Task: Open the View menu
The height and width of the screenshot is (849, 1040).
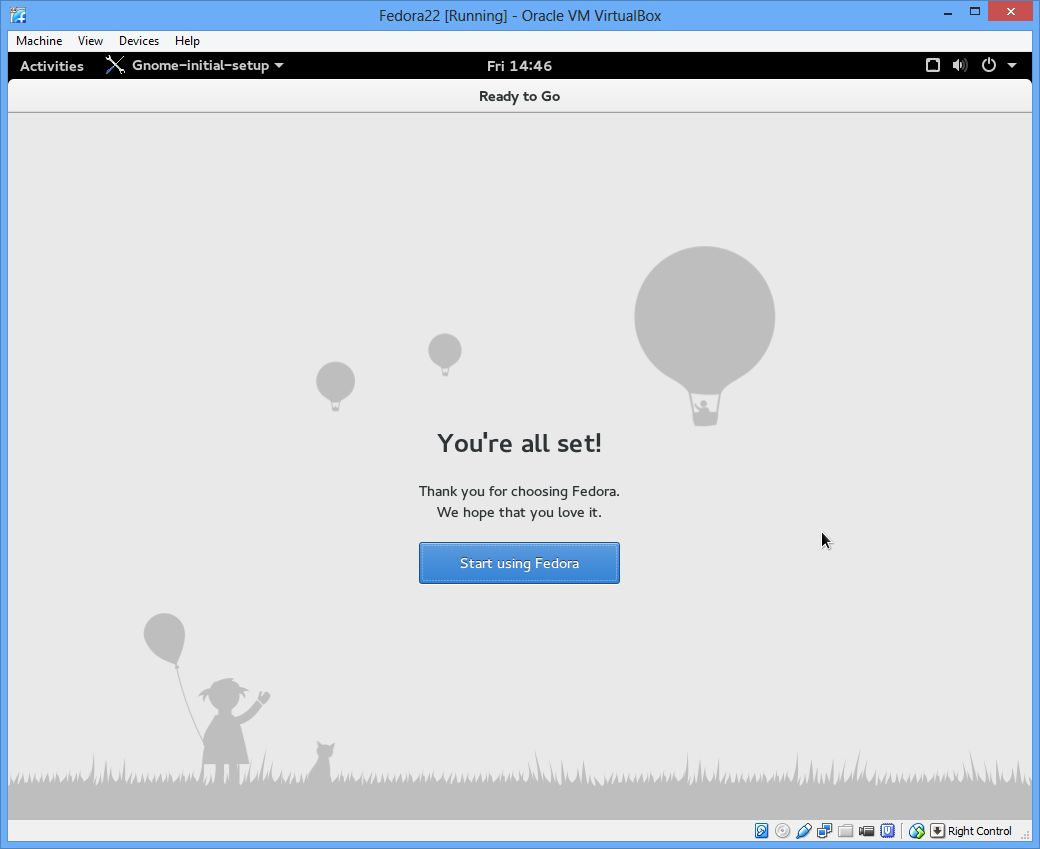Action: 90,40
